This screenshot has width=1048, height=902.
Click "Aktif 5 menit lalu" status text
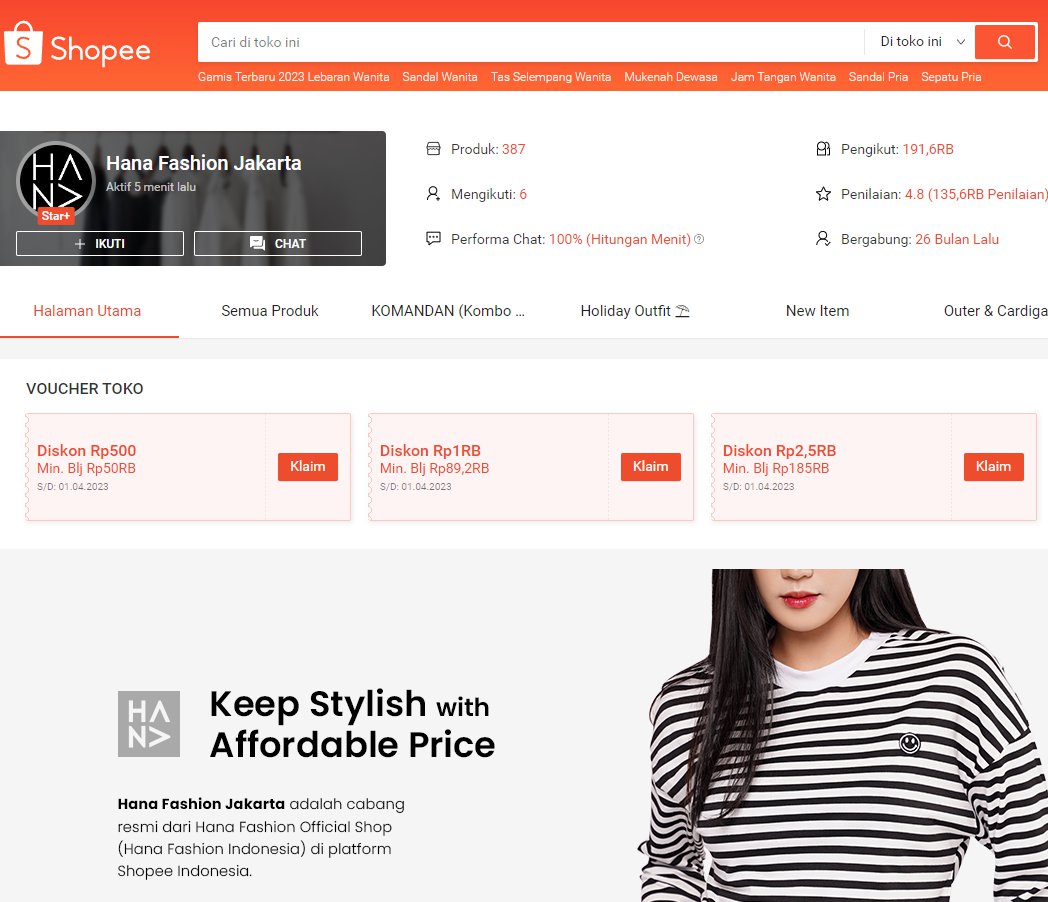point(151,187)
